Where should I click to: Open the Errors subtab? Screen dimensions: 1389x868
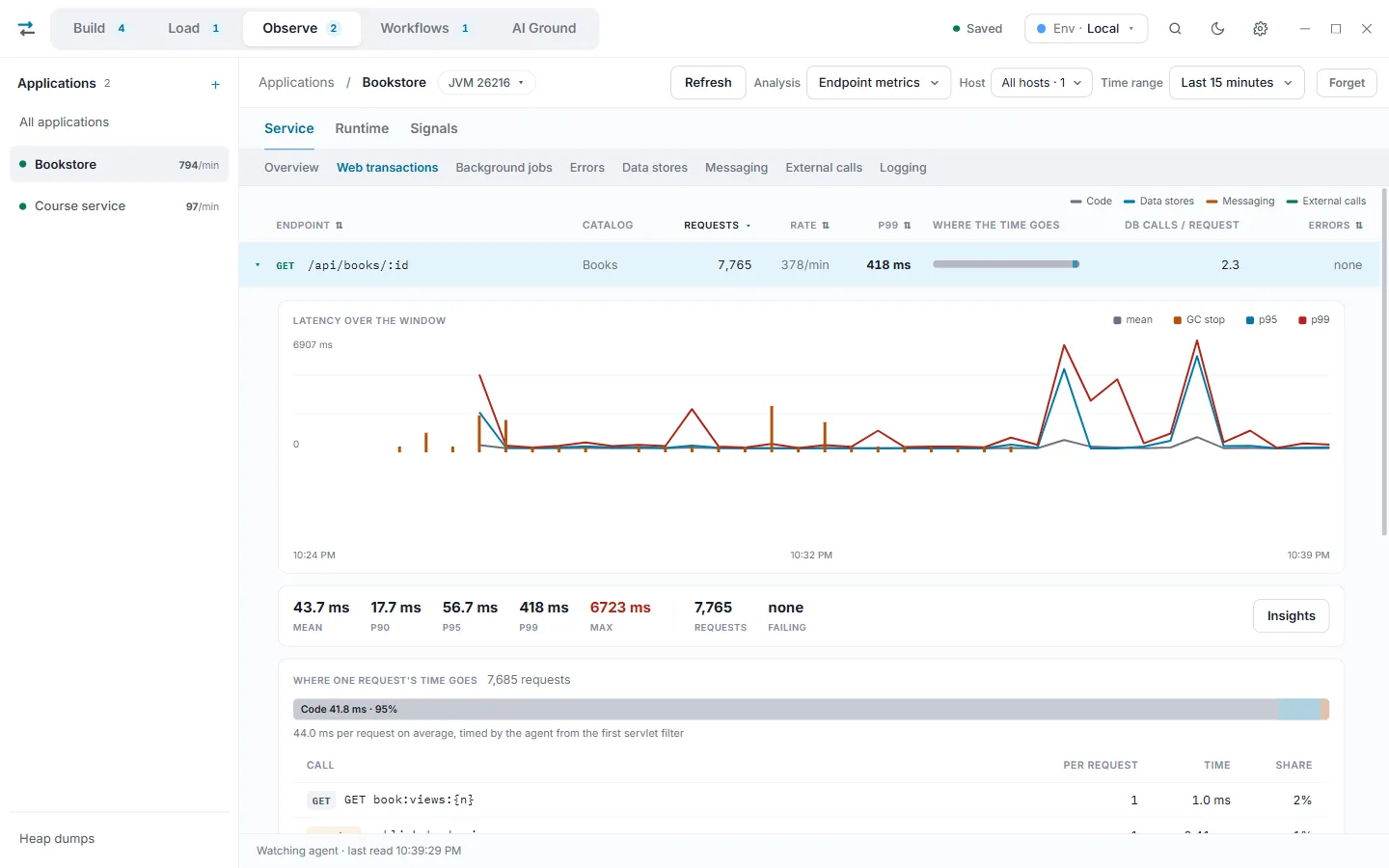click(586, 168)
